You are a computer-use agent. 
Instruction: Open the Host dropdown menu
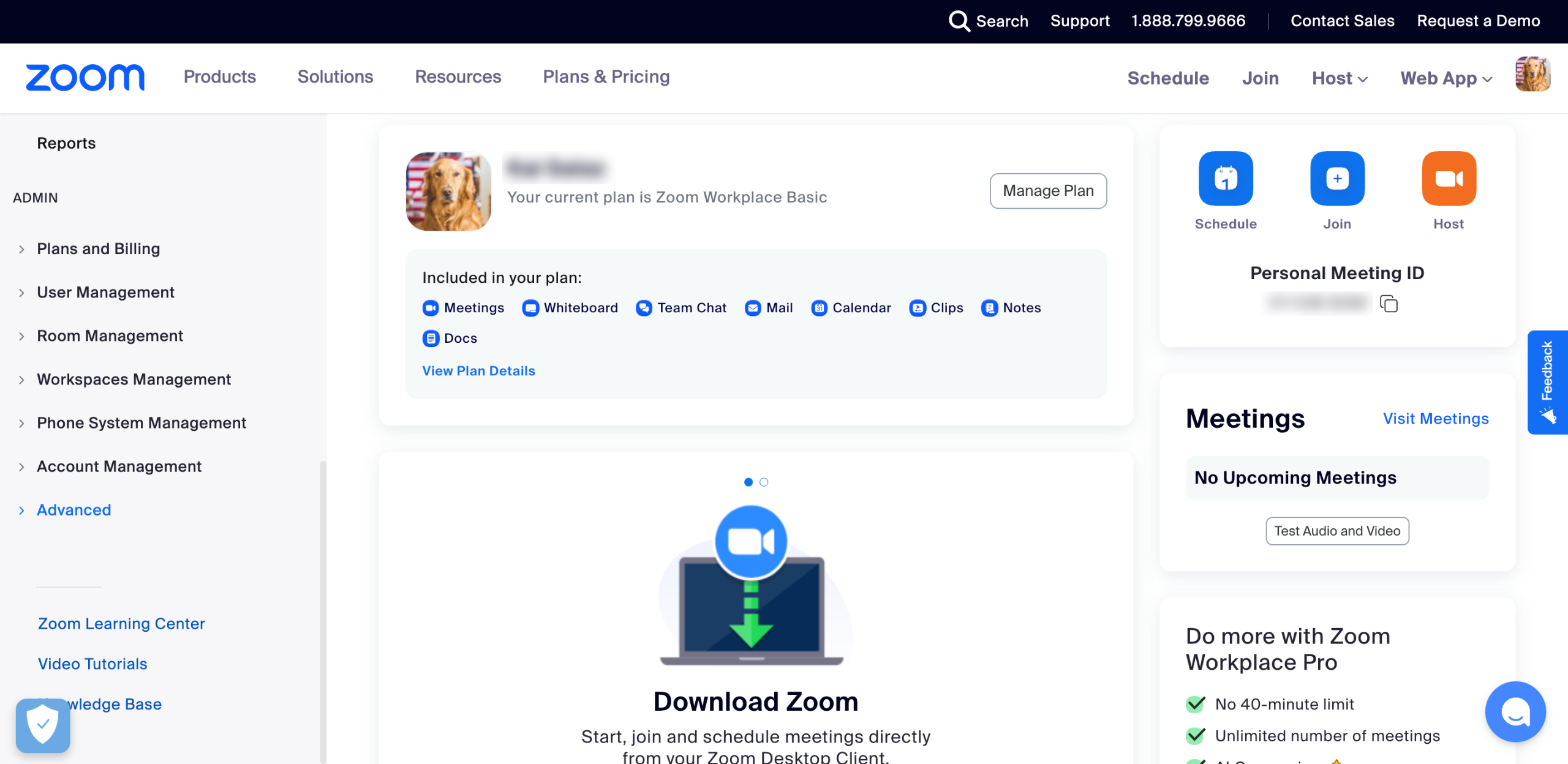click(x=1340, y=78)
